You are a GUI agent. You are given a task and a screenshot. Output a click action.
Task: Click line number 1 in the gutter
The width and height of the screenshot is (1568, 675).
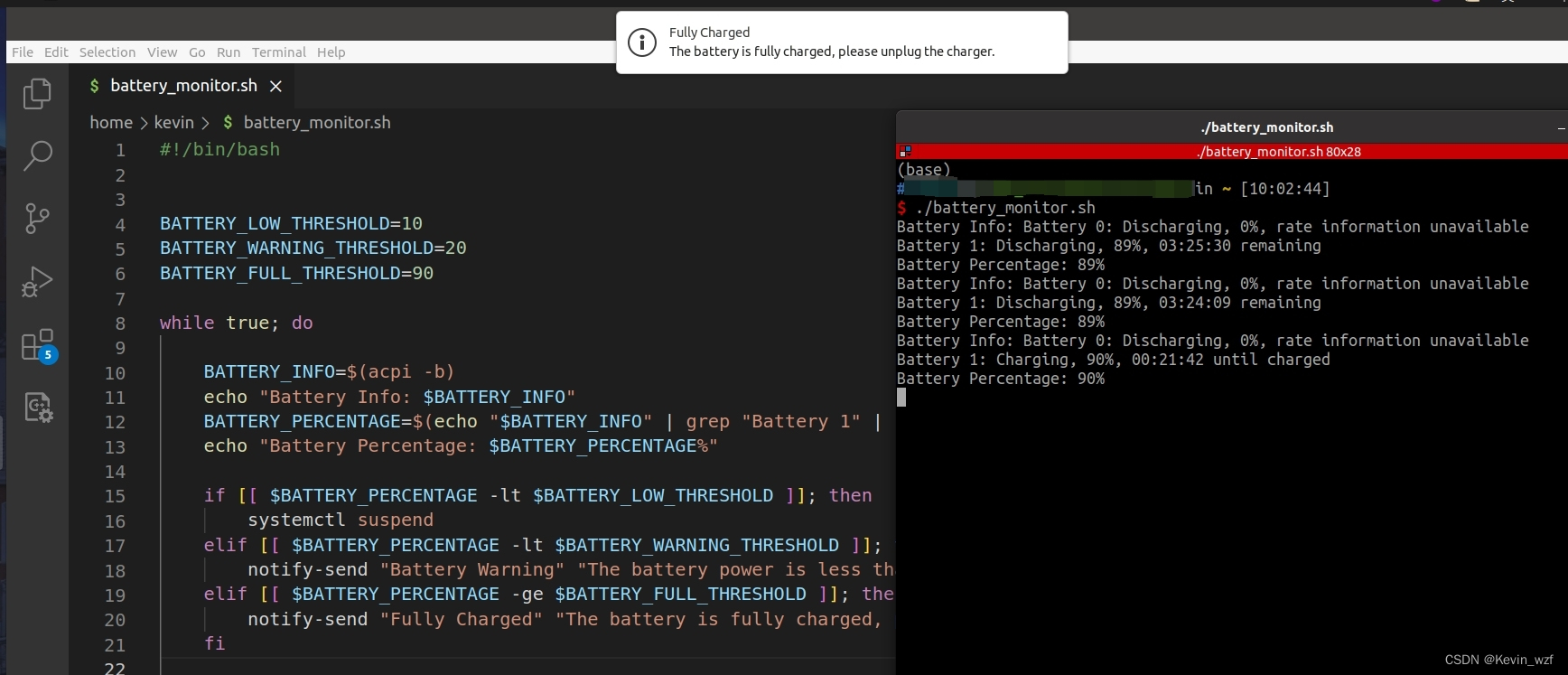click(120, 150)
